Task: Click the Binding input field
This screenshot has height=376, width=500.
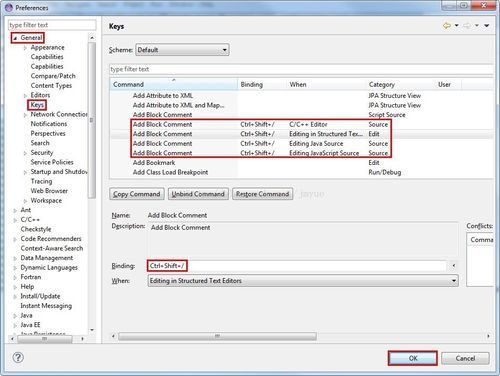Action: click(297, 266)
